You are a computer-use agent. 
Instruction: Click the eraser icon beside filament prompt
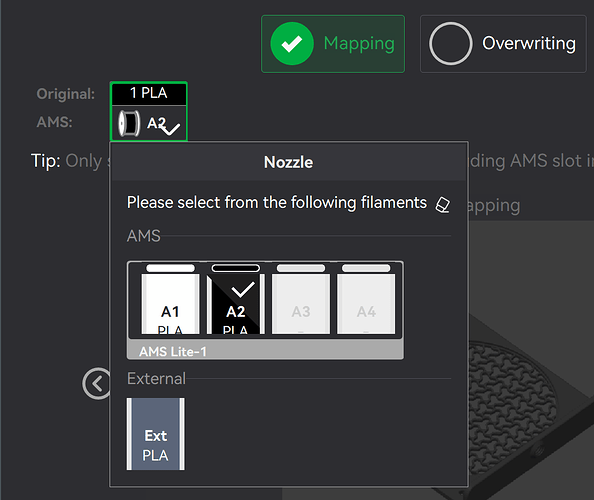point(442,205)
